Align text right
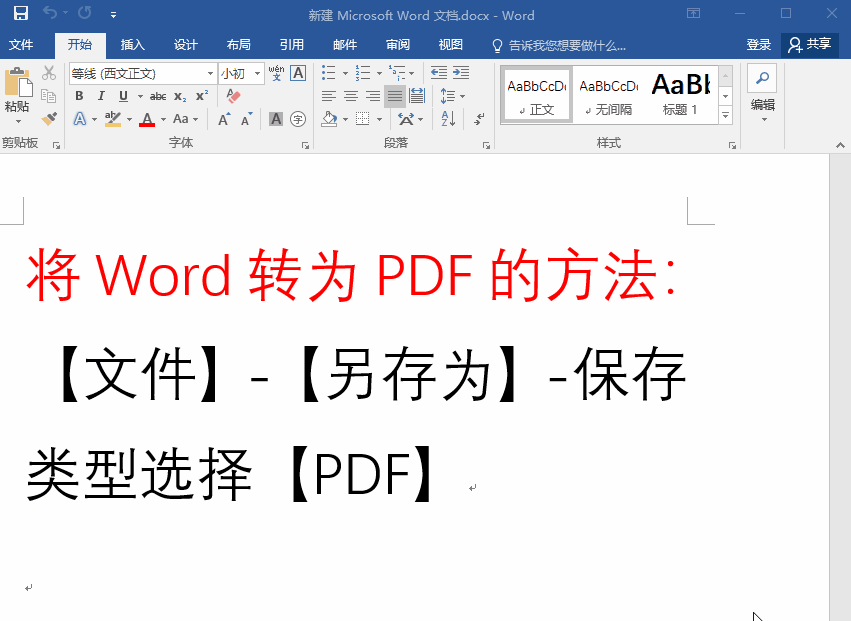 373,97
